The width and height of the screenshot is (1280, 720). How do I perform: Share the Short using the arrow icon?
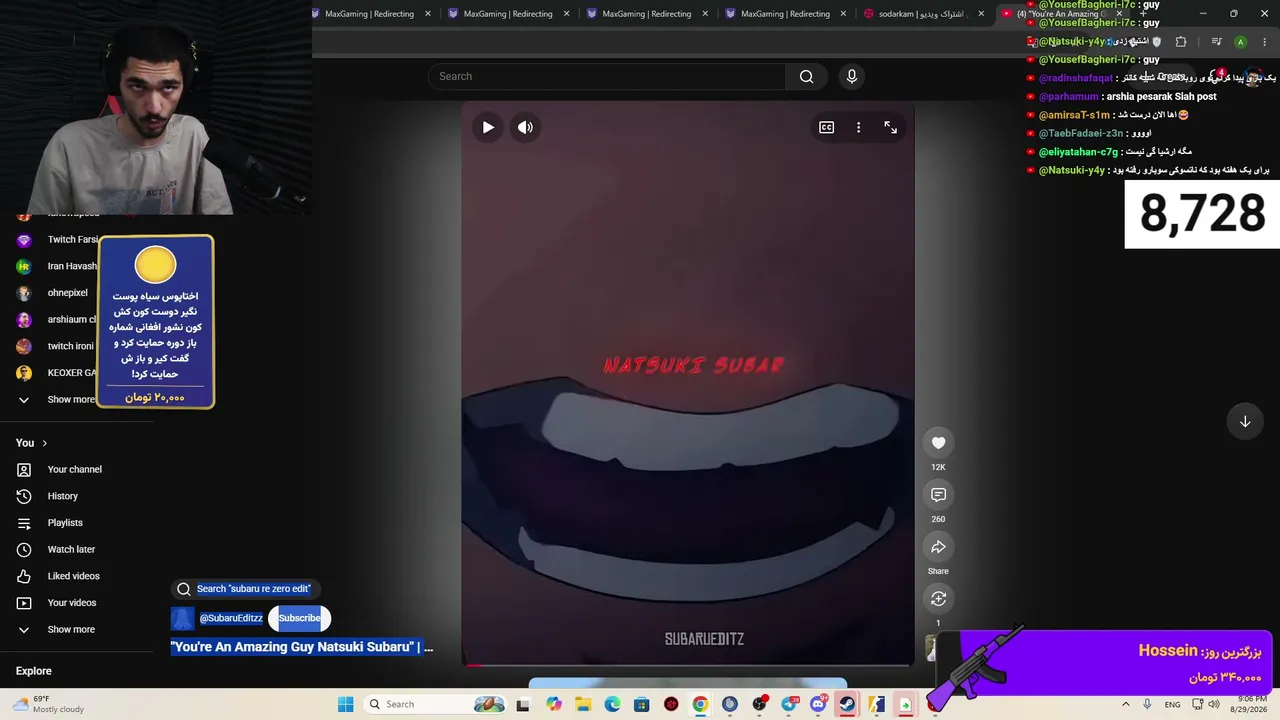[x=938, y=547]
